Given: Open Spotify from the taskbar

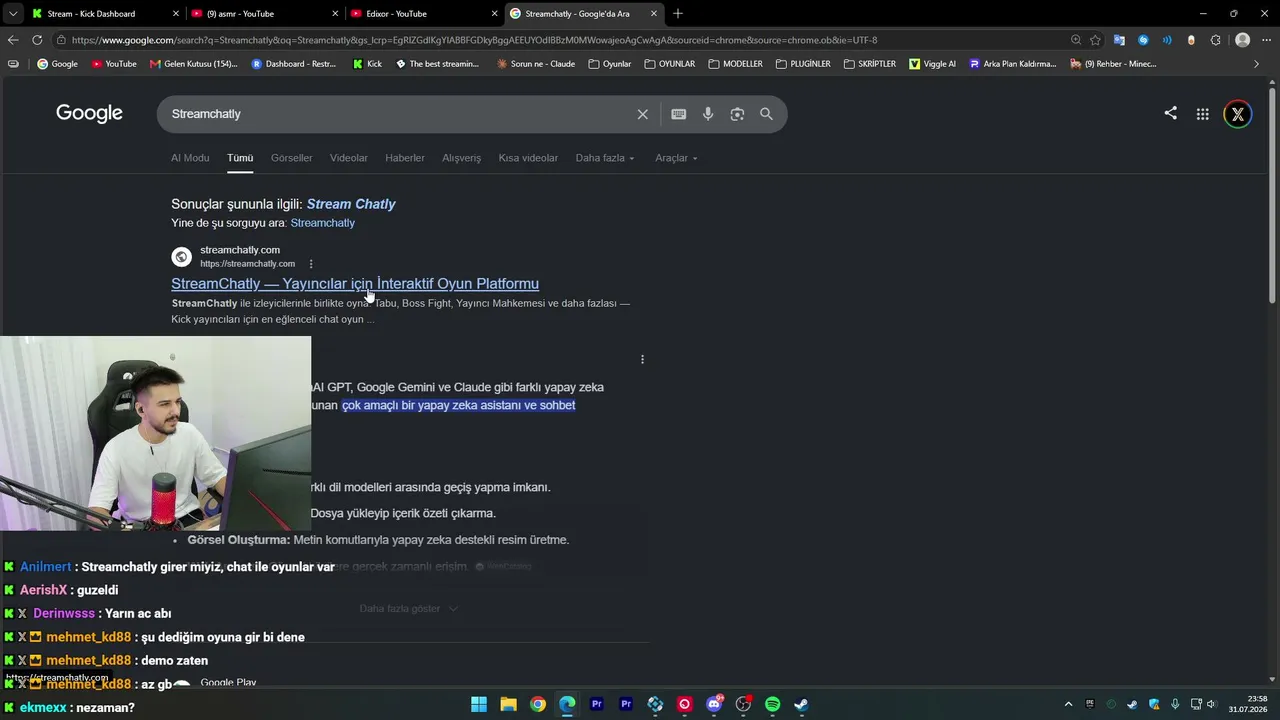Looking at the screenshot, I should point(773,704).
